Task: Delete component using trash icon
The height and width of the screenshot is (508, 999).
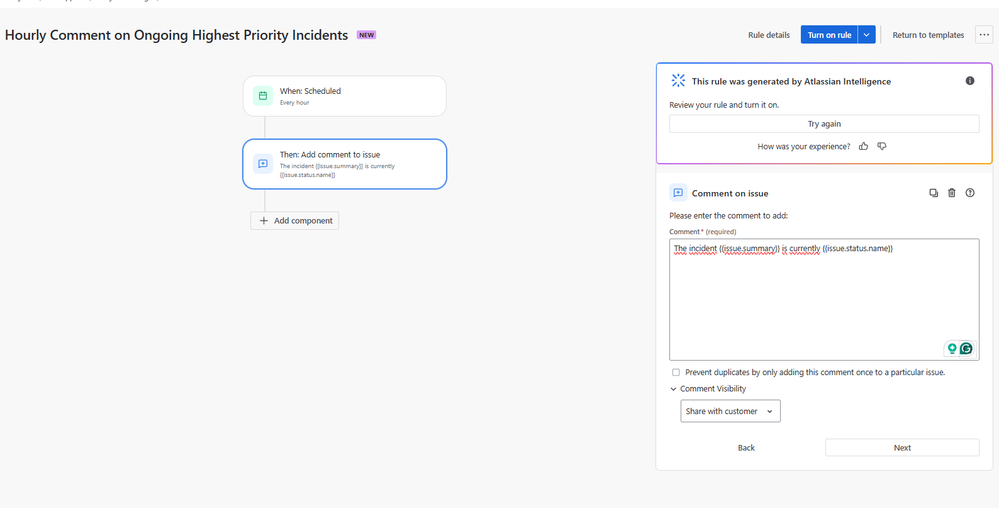Action: tap(952, 193)
